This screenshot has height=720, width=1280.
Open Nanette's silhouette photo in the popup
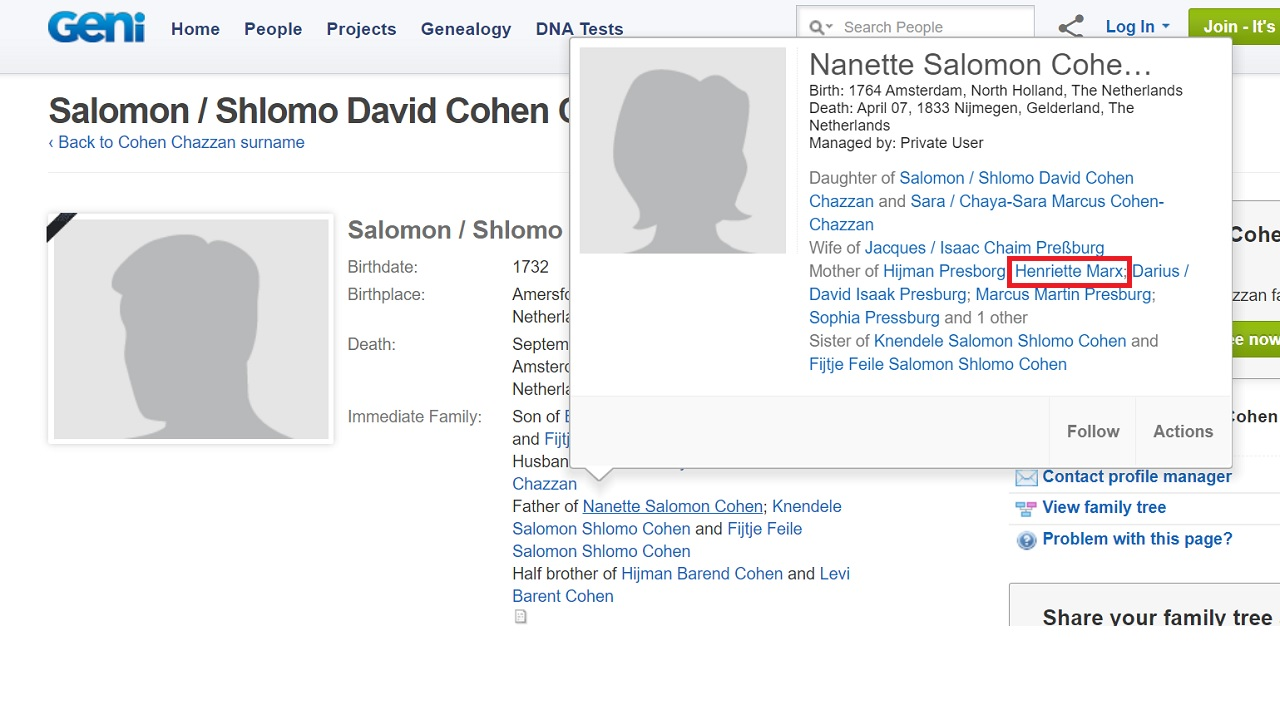pyautogui.click(x=683, y=150)
